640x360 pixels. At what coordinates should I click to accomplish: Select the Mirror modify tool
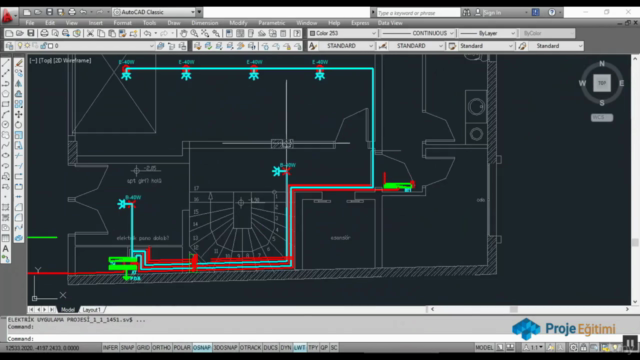(19, 84)
